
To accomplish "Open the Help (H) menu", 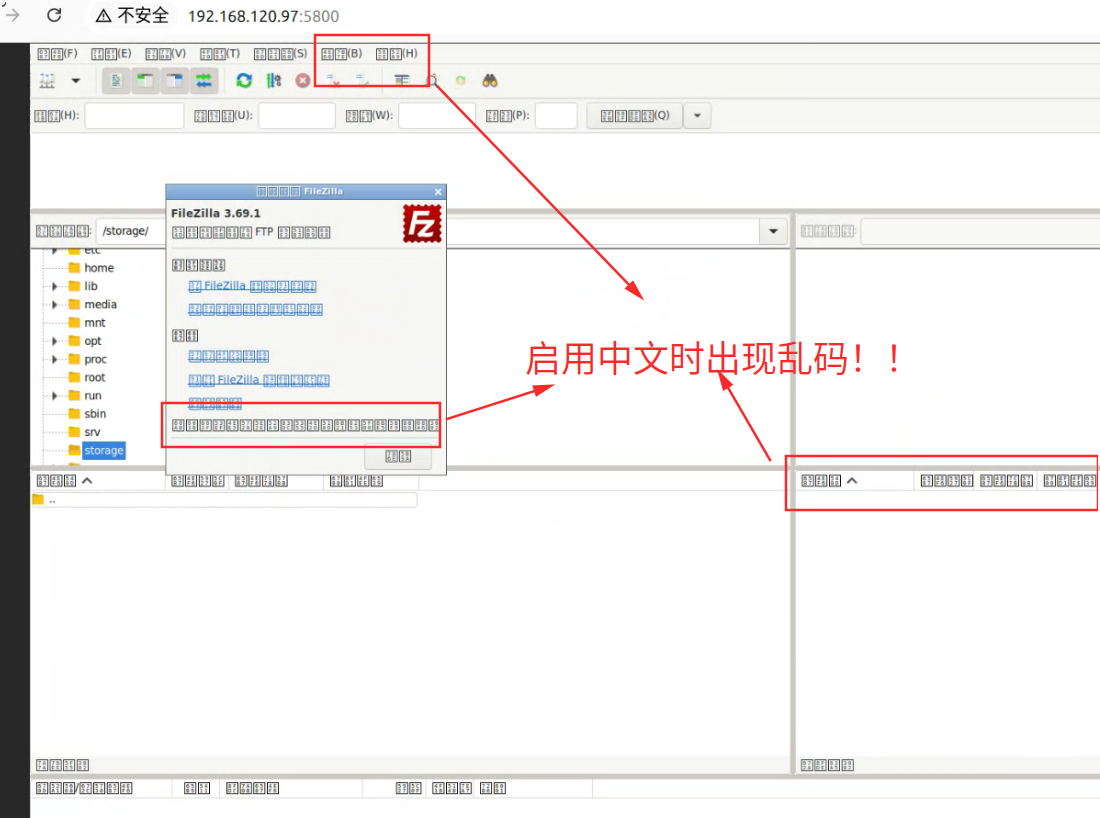I will tap(396, 53).
